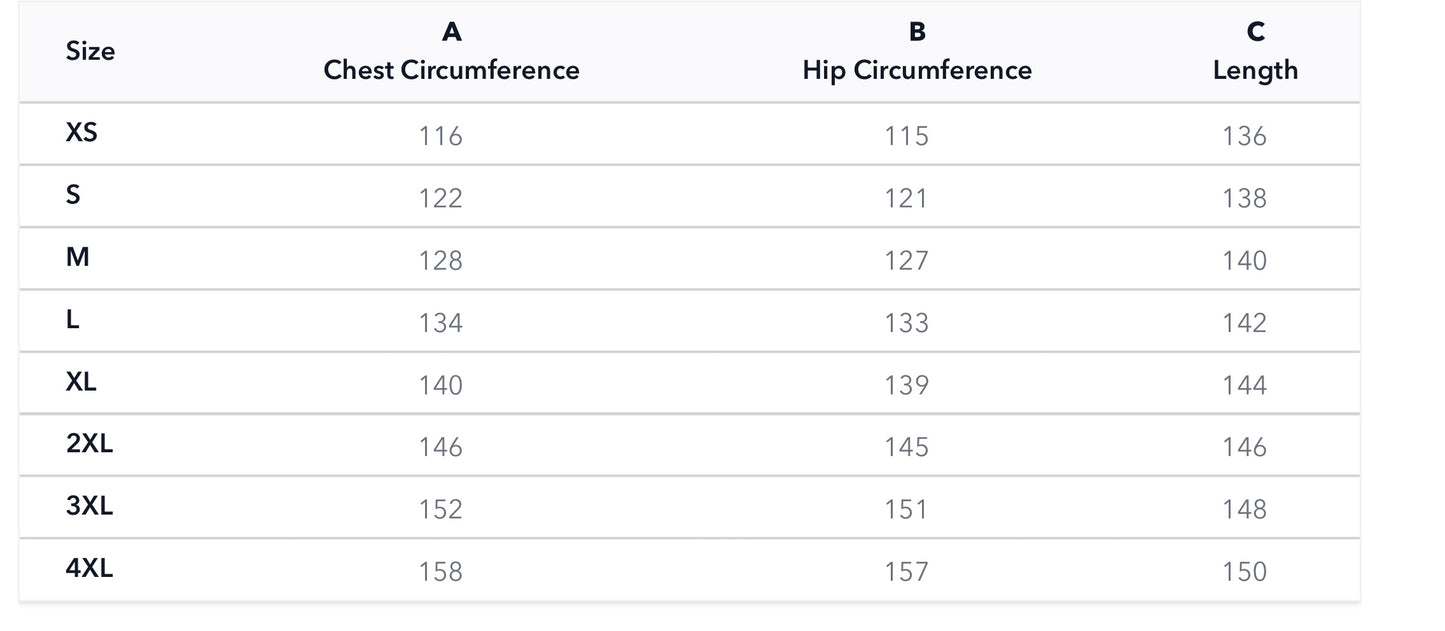The width and height of the screenshot is (1445, 631).
Task: Select the XS size row label
Action: (81, 132)
